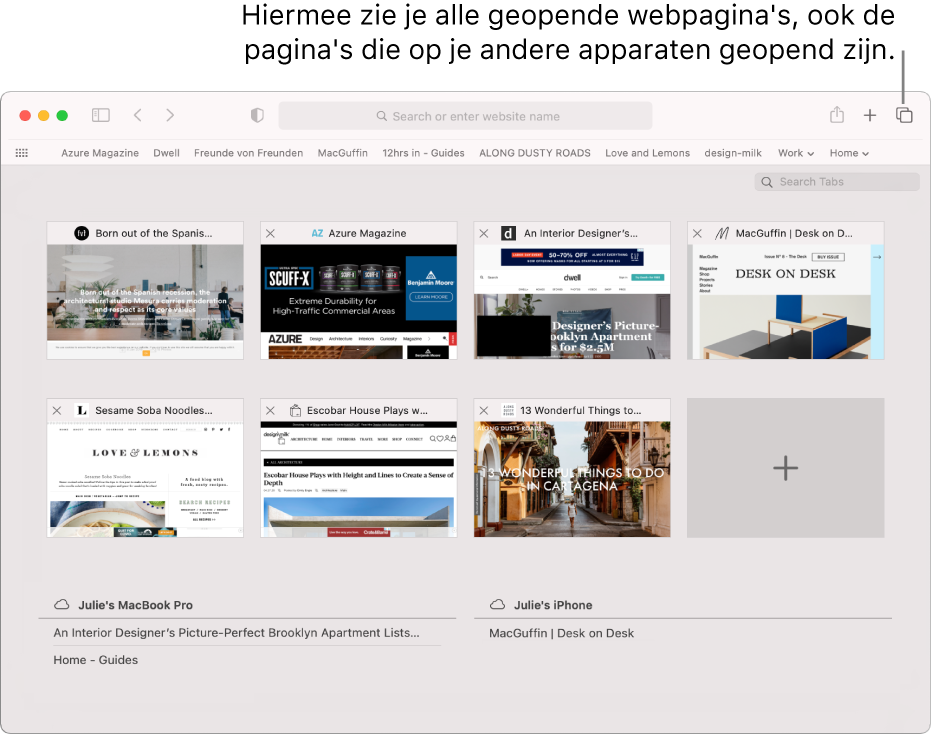Viewport: 931px width, 734px height.
Task: Open iCloud tab Home - Guides
Action: pyautogui.click(x=96, y=660)
